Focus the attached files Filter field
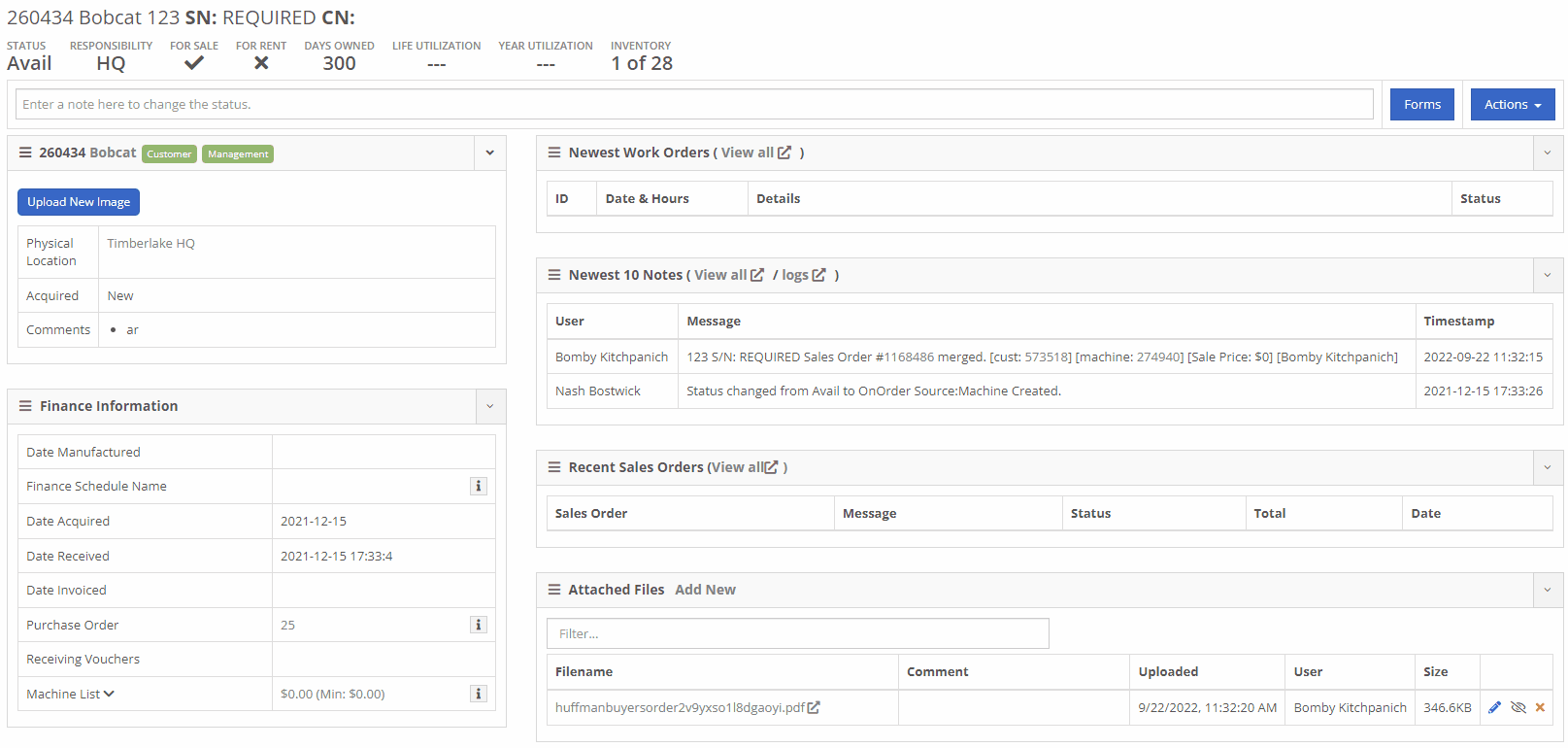This screenshot has width=1568, height=748. point(798,633)
